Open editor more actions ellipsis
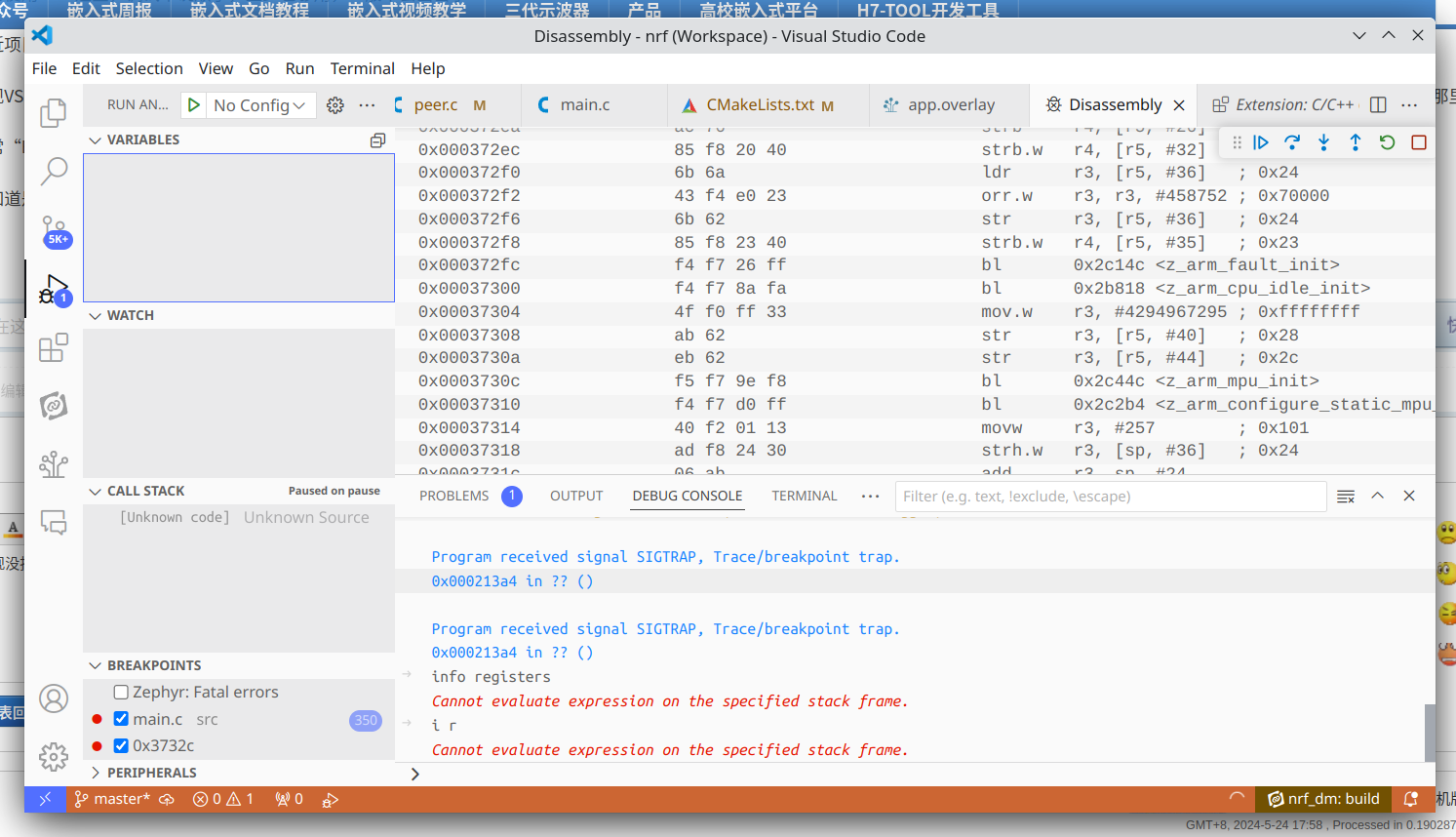Image resolution: width=1456 pixels, height=837 pixels. coord(1409,104)
